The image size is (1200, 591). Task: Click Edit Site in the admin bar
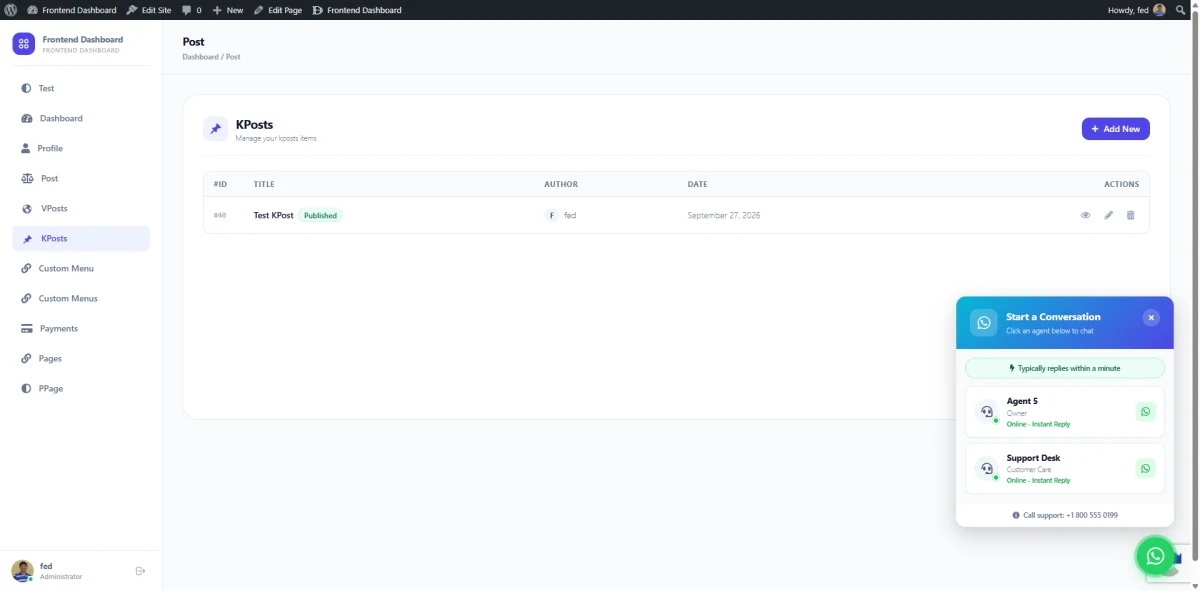(x=148, y=10)
